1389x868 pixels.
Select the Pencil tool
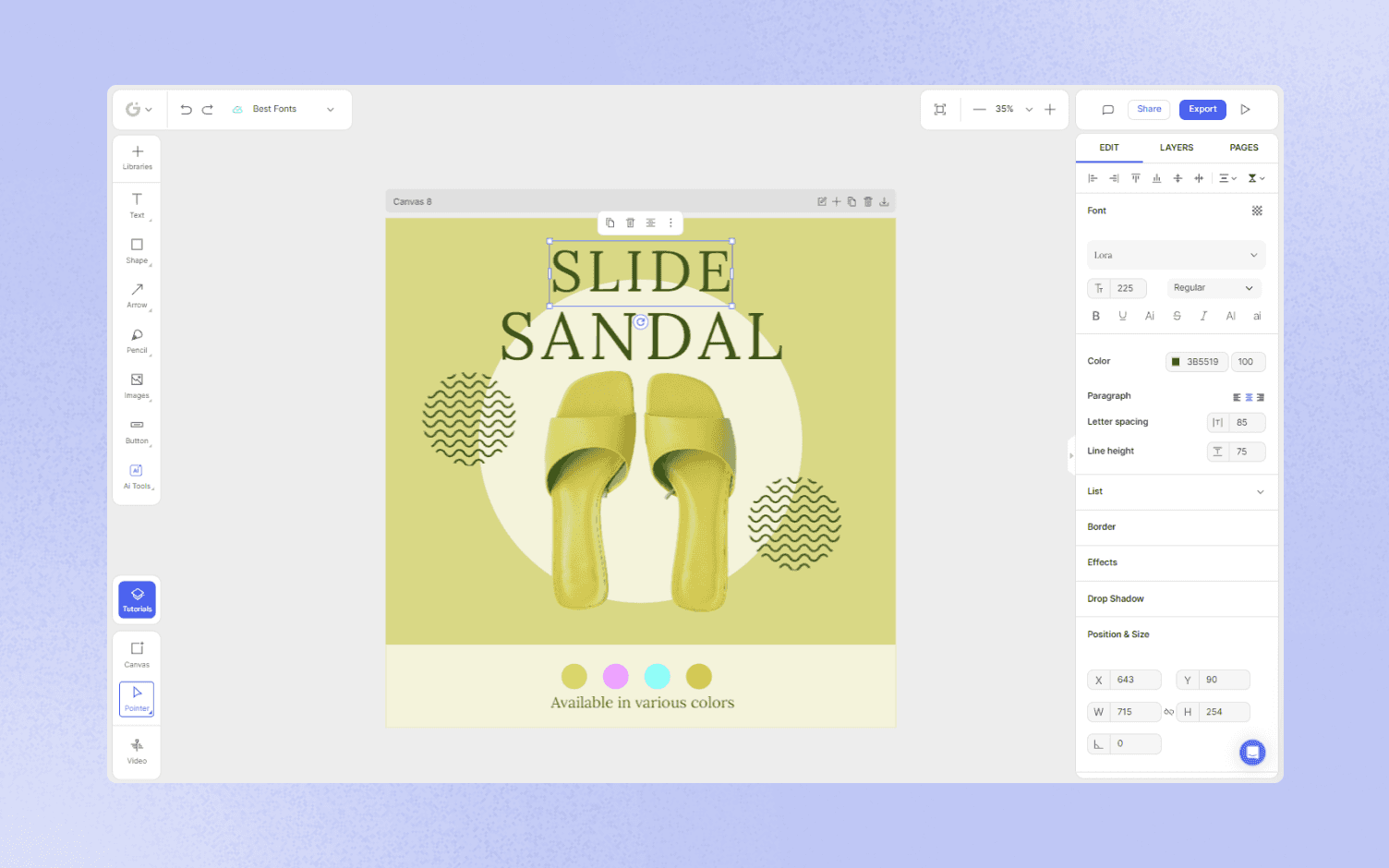coord(137,341)
